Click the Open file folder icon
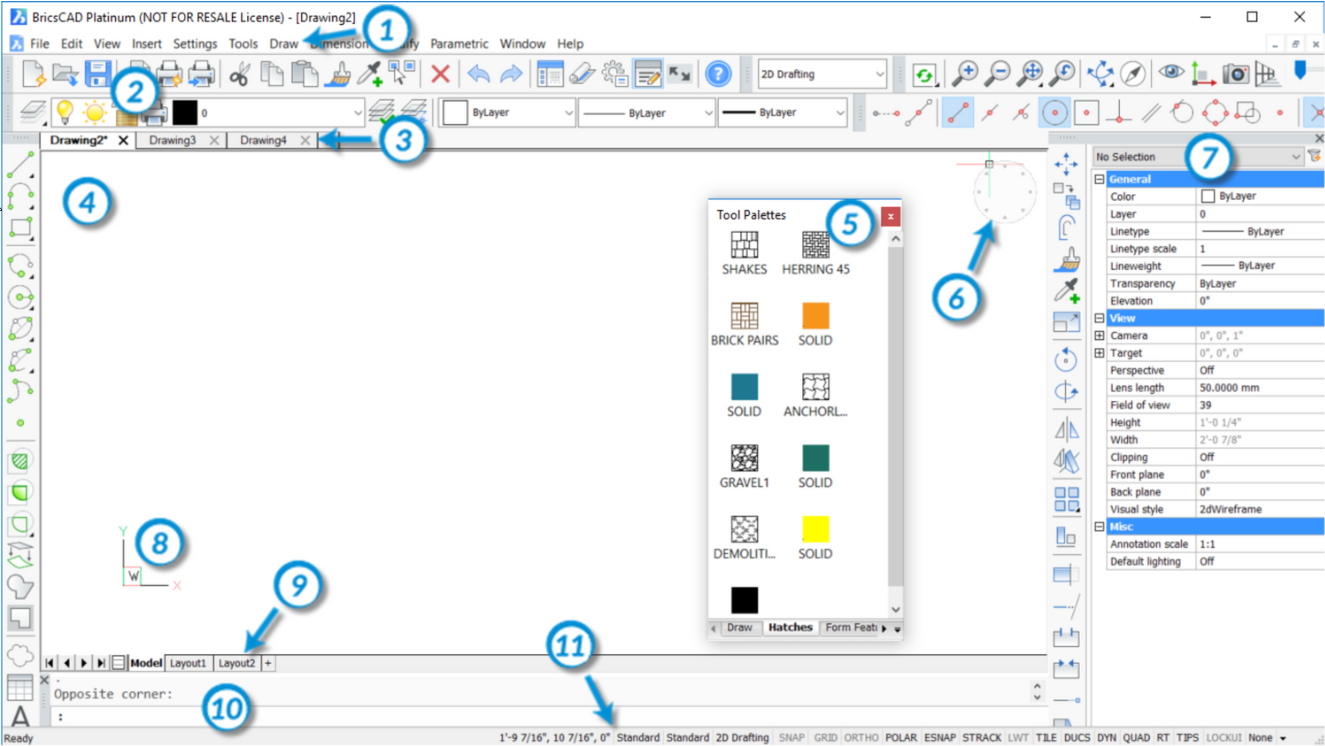 point(65,74)
